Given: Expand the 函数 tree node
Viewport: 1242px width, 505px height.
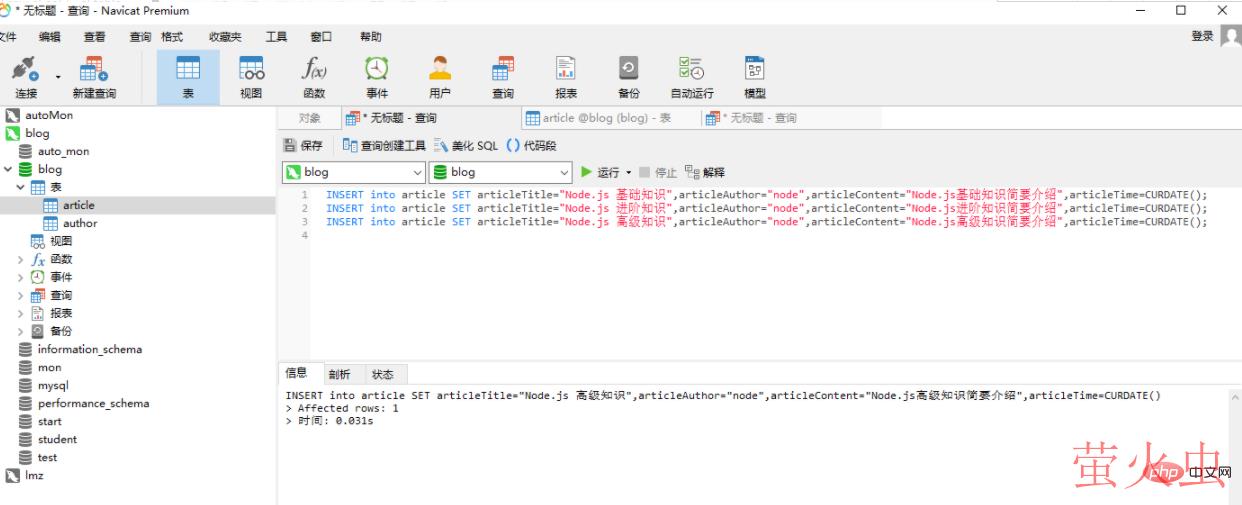Looking at the screenshot, I should pyautogui.click(x=21, y=259).
